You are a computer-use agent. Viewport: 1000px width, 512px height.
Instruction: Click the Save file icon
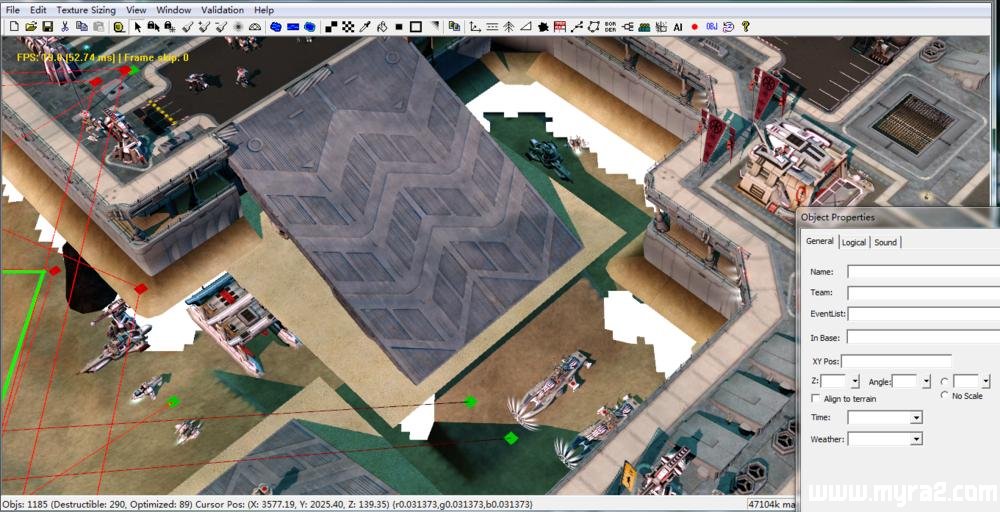tap(47, 27)
